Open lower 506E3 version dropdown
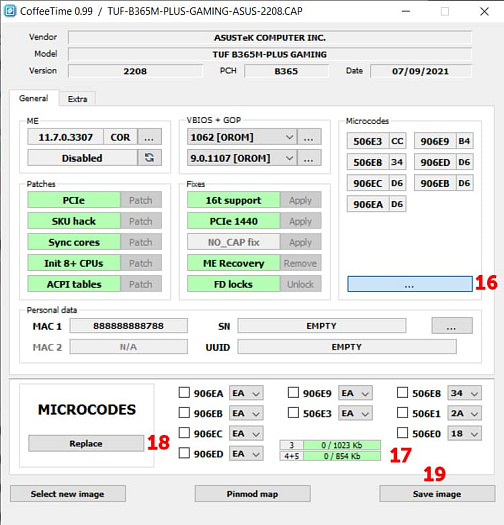The width and height of the screenshot is (504, 525). (x=355, y=413)
